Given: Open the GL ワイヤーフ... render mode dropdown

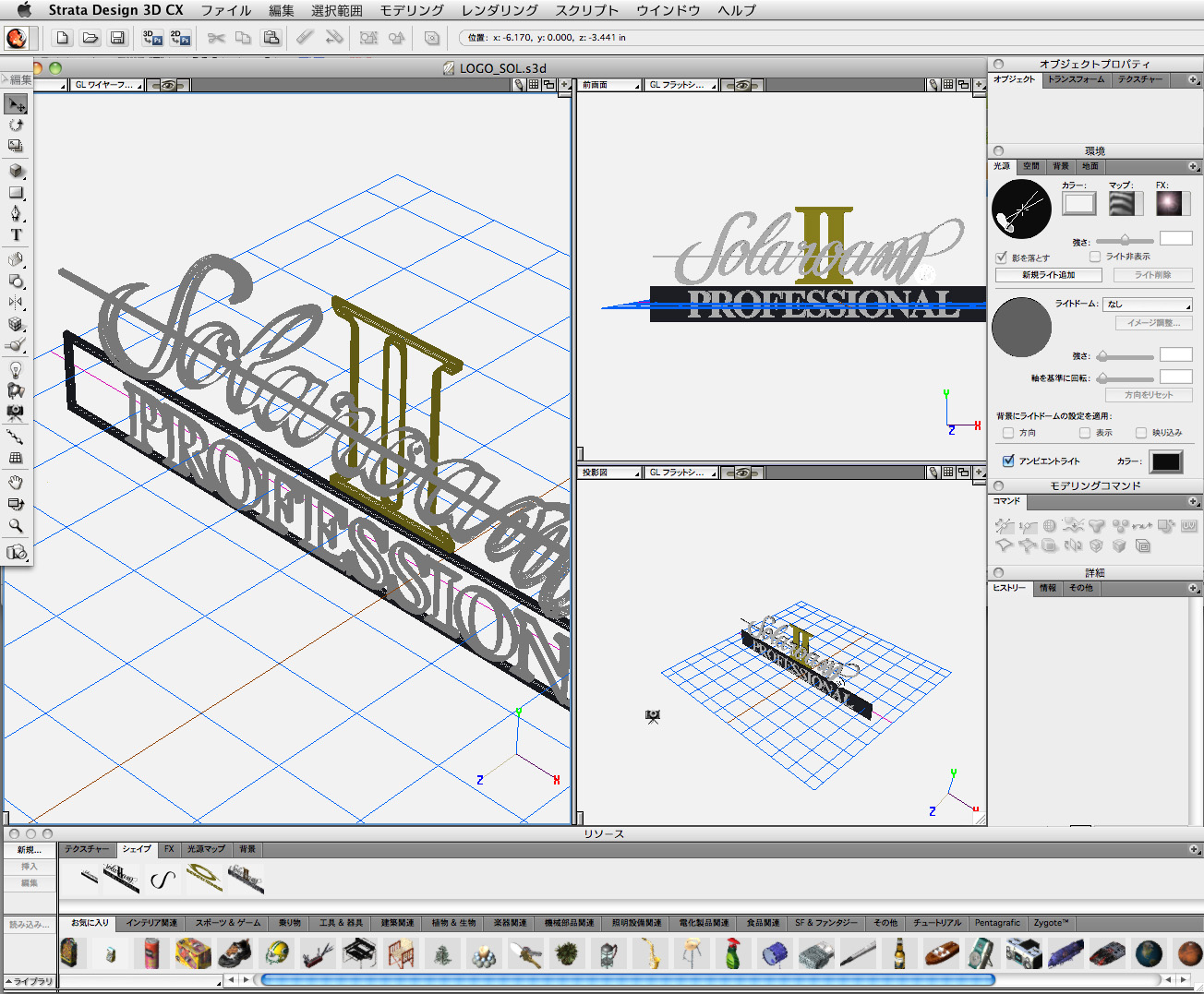Looking at the screenshot, I should pos(109,85).
